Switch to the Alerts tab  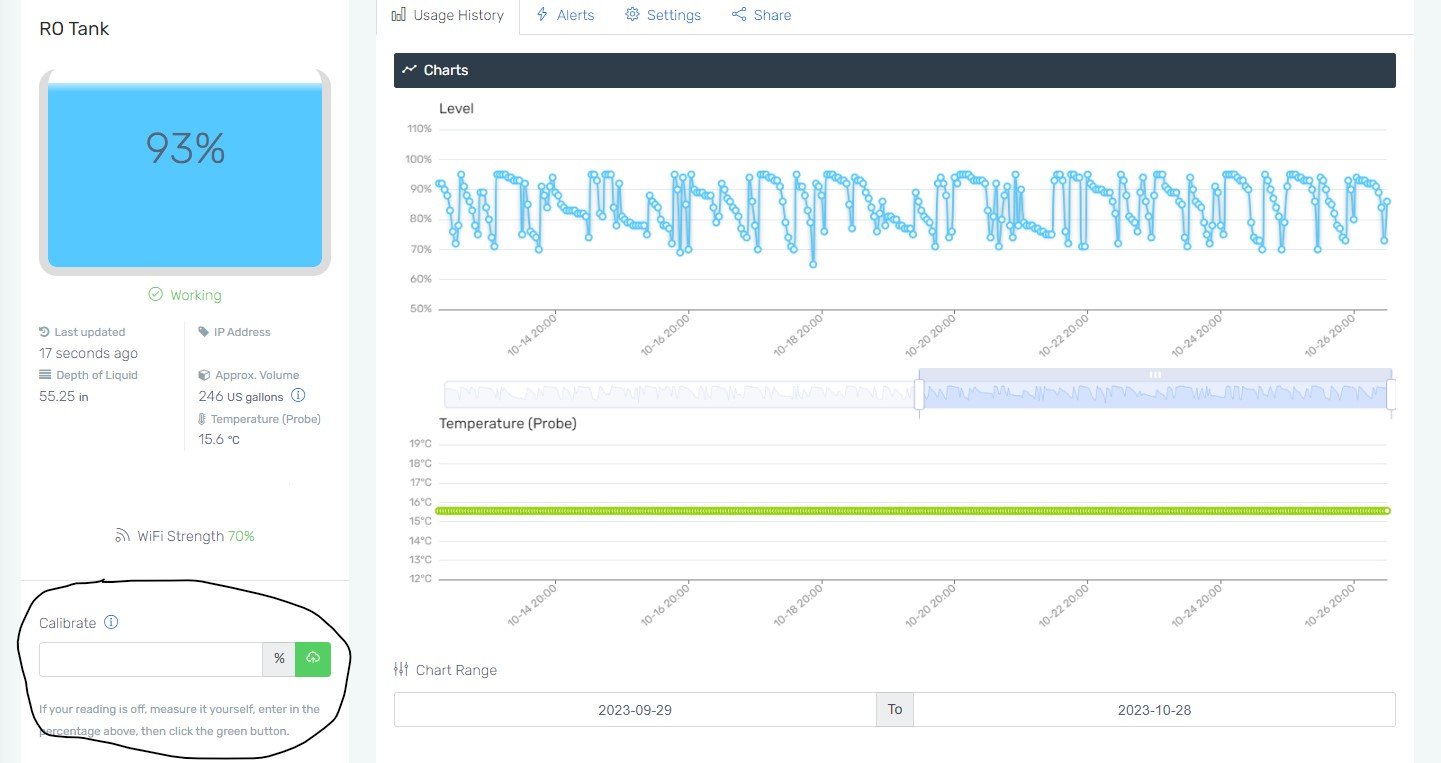point(565,15)
